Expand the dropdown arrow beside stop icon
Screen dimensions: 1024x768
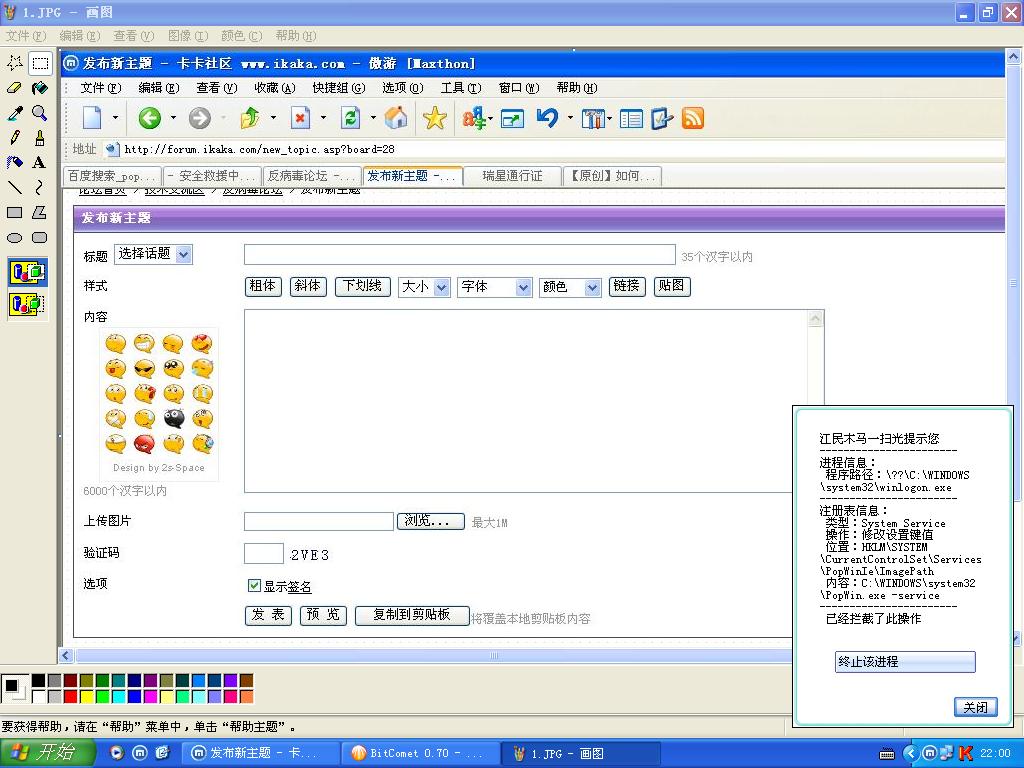pyautogui.click(x=323, y=118)
